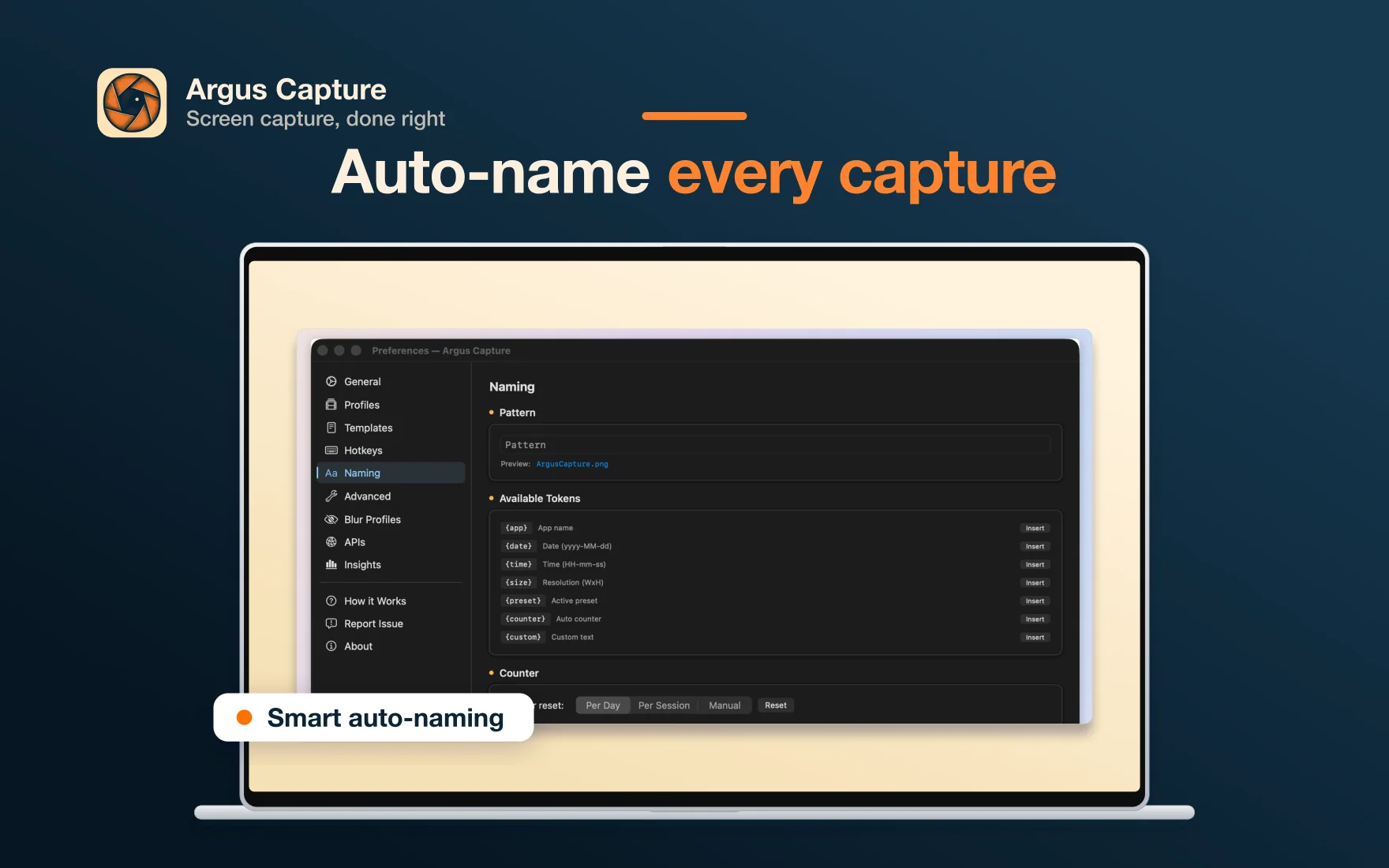
Task: Set counter reset to Per Day
Action: (603, 705)
